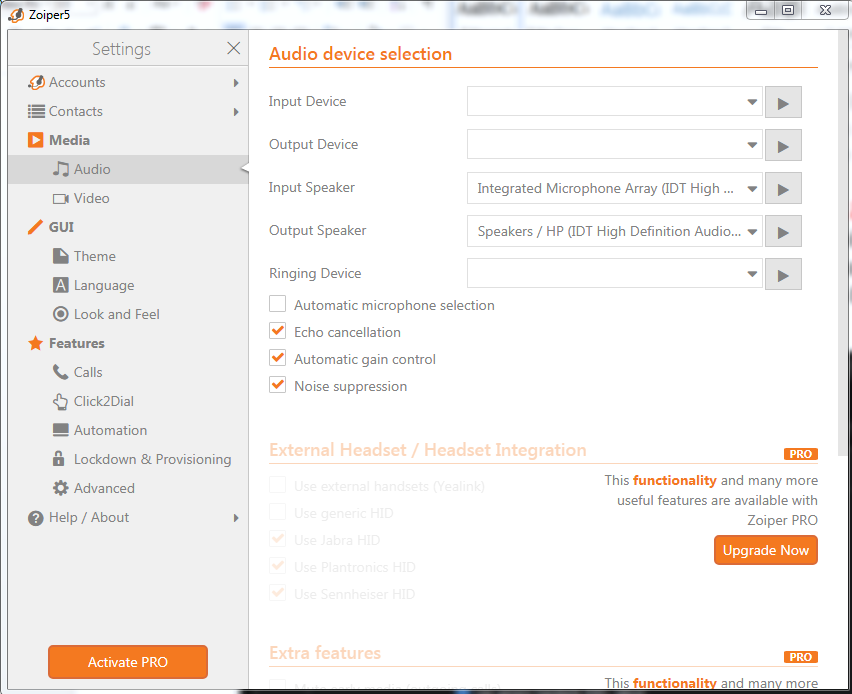Click the Features star icon
Screen dimensions: 852x694
click(35, 343)
